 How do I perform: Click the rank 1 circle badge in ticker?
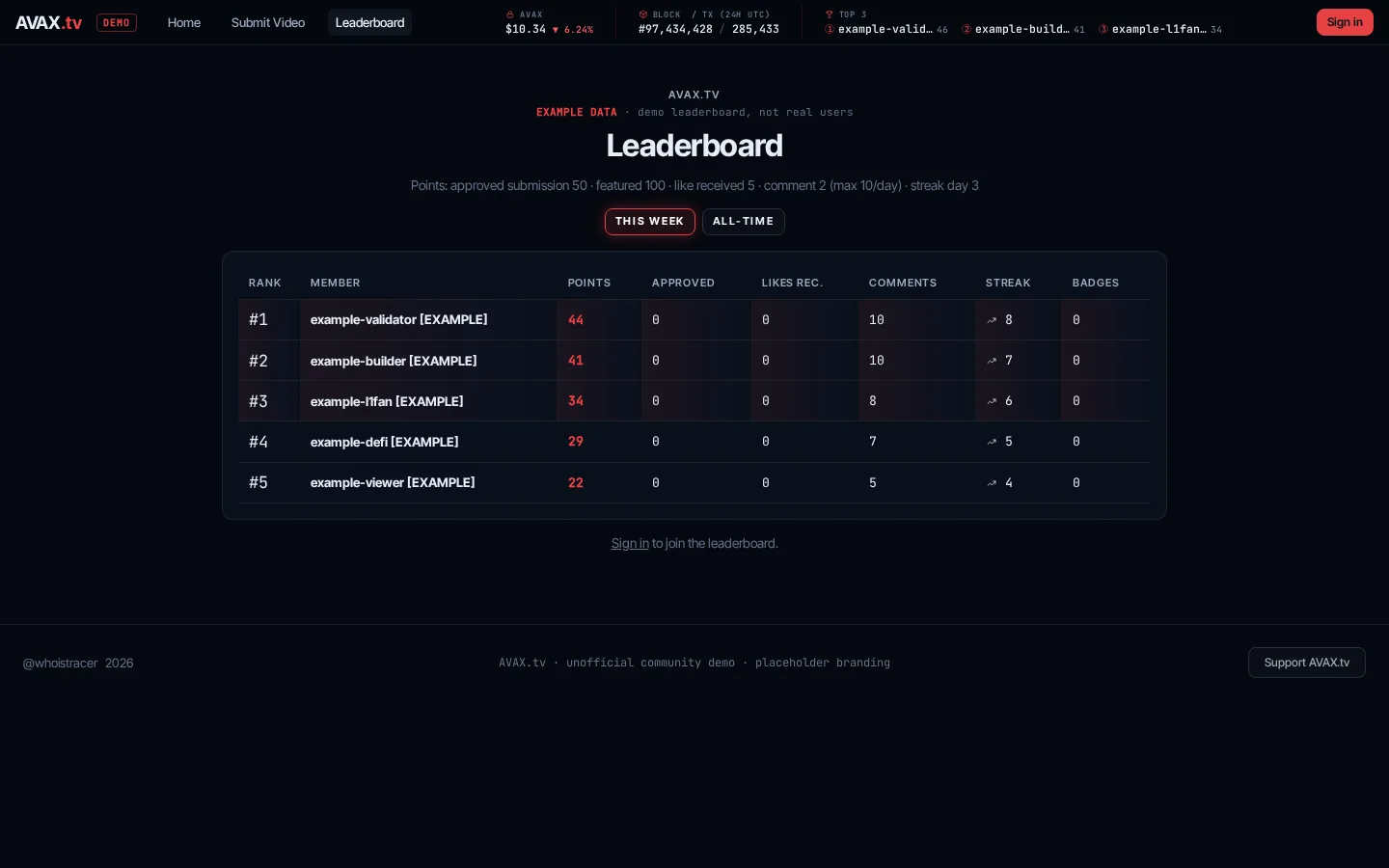(830, 30)
